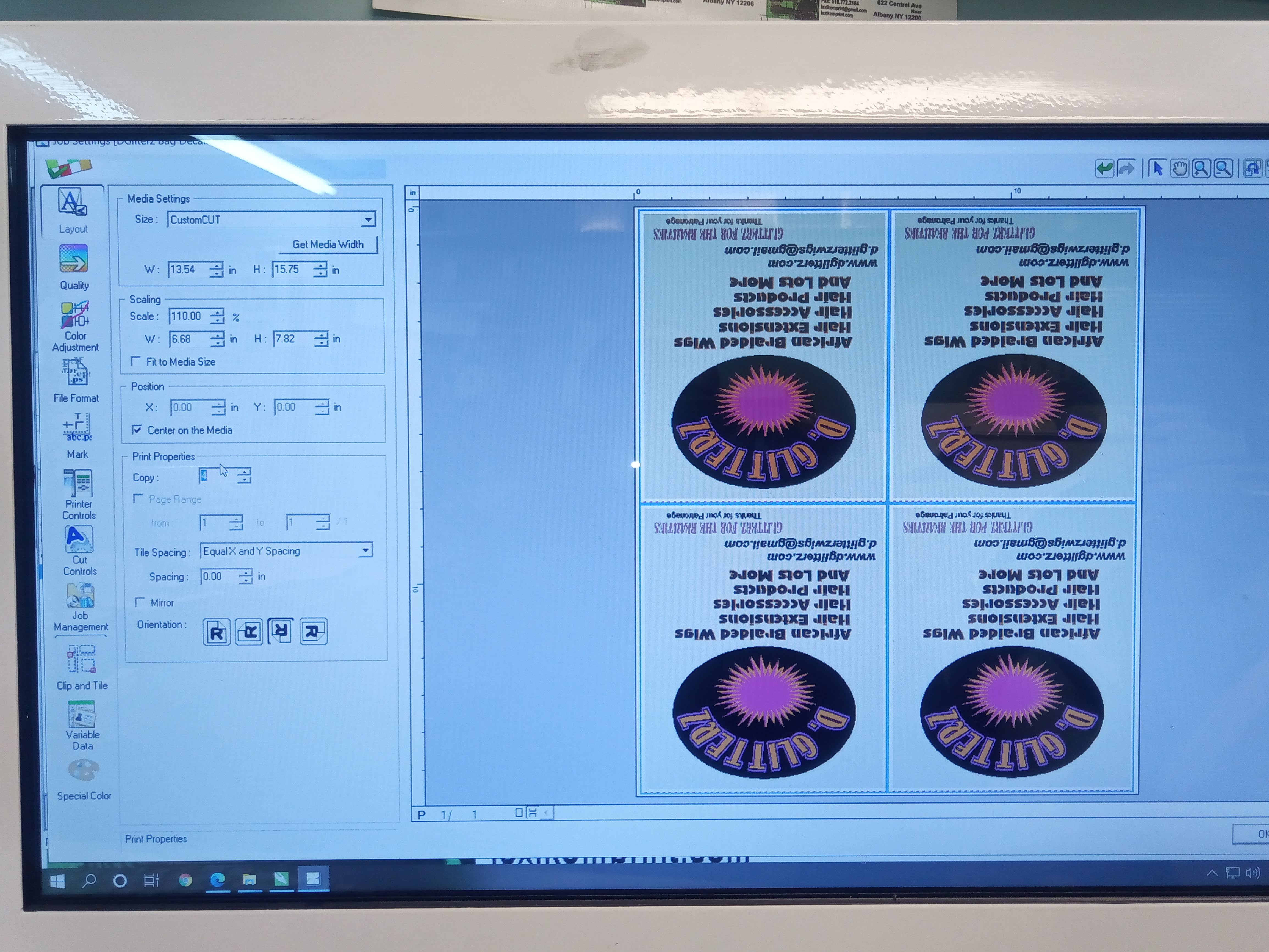Uncheck Center on the Media
This screenshot has width=1269, height=952.
[137, 430]
